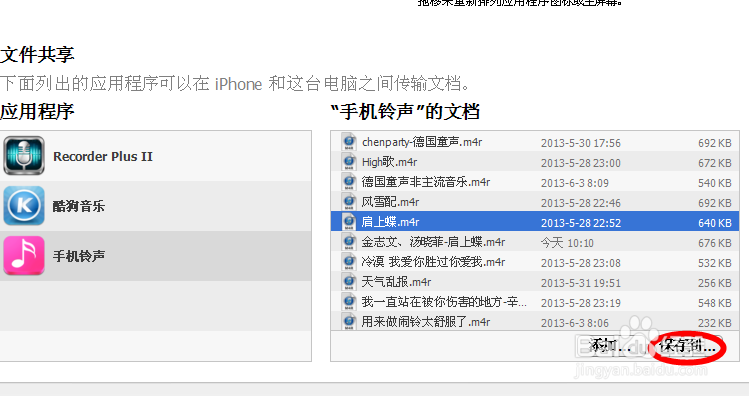Click file icon of chenparty-德国童声.m4r
The image size is (749, 396).
[x=349, y=142]
